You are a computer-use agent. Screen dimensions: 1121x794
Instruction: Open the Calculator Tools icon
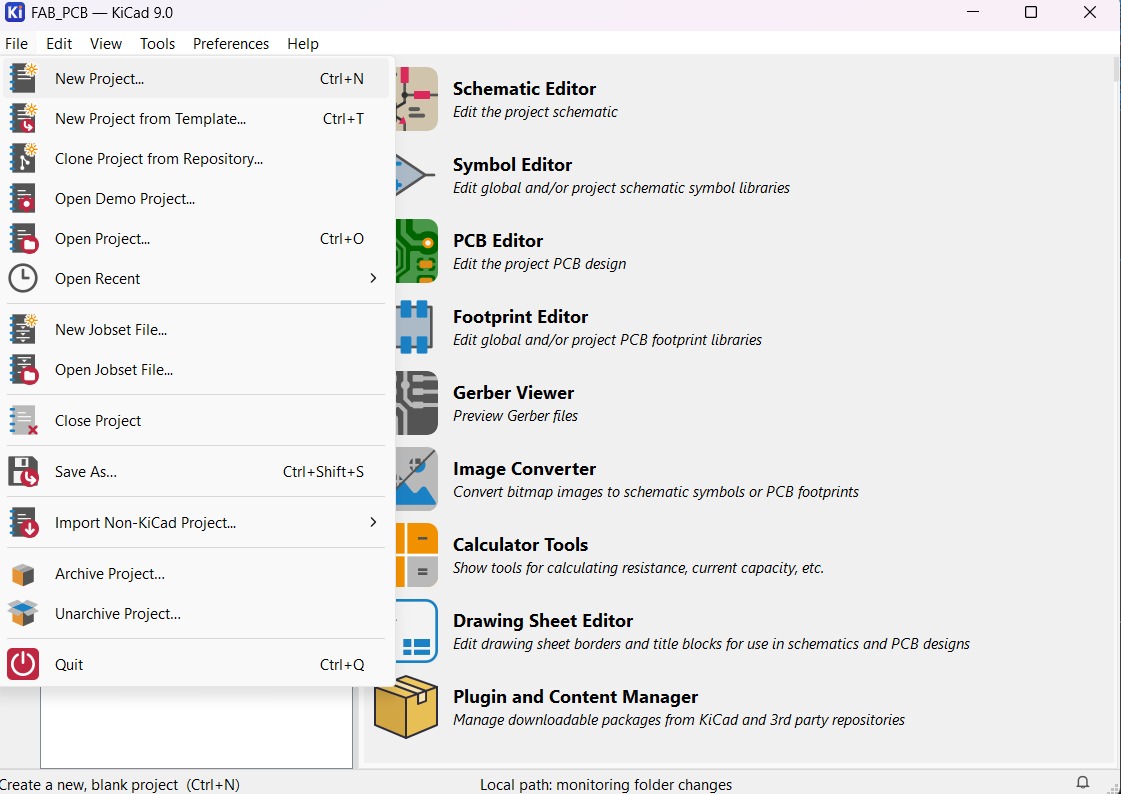click(418, 554)
